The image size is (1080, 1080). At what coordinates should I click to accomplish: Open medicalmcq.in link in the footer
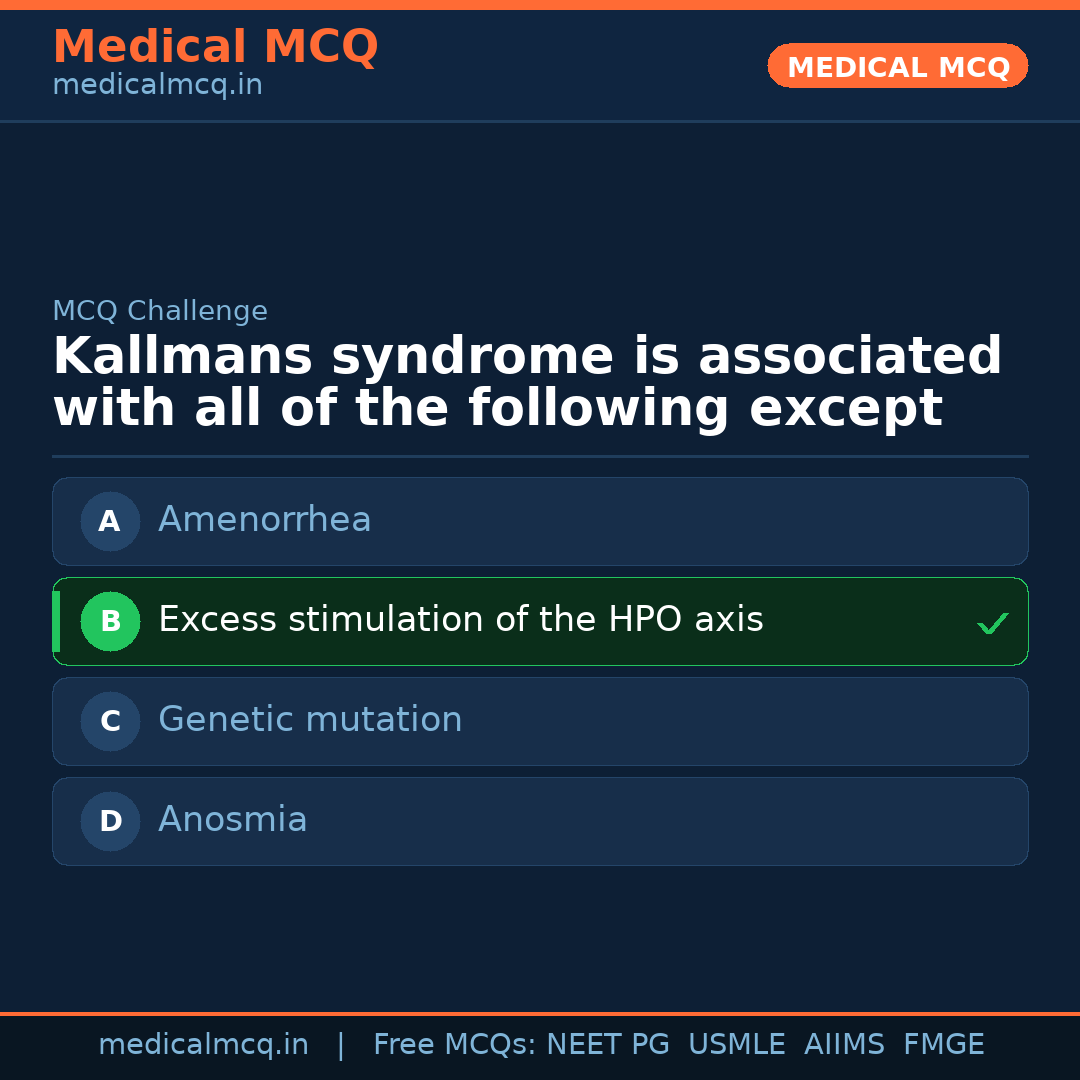(203, 1045)
